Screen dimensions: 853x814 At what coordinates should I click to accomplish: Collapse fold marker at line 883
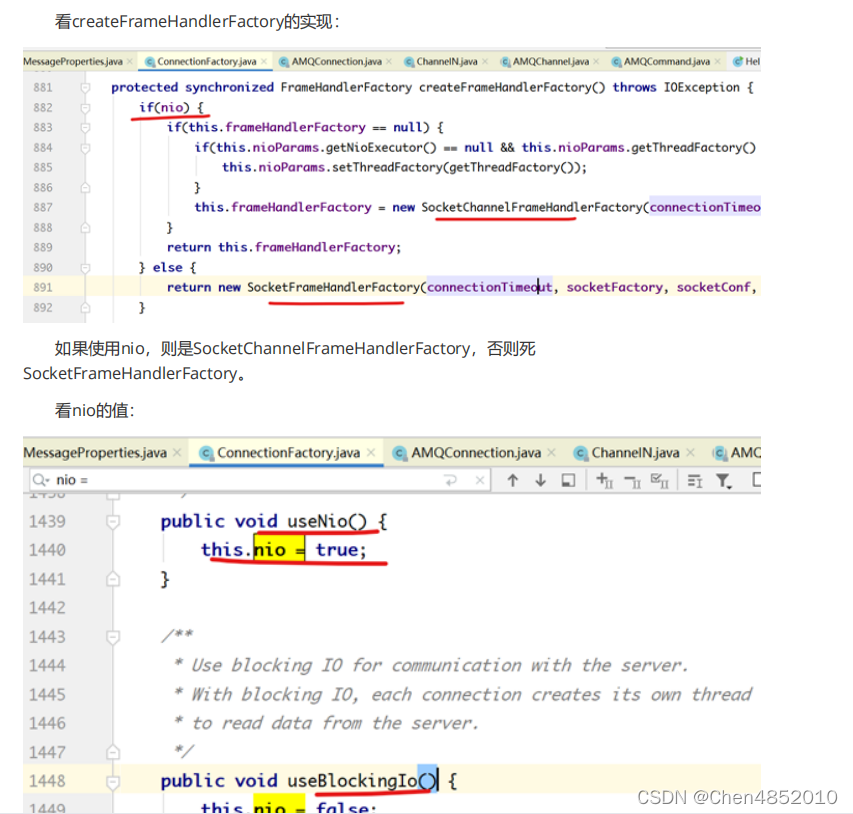click(85, 128)
